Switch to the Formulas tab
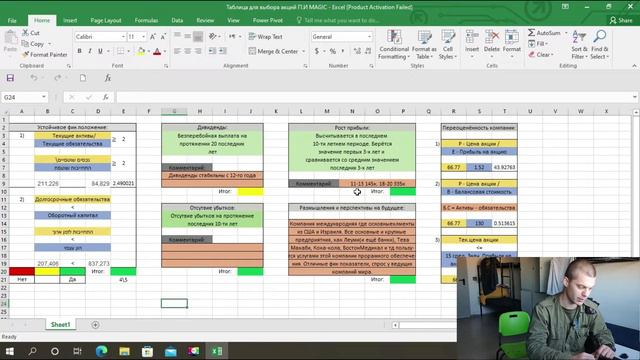640x360 pixels. tap(146, 20)
